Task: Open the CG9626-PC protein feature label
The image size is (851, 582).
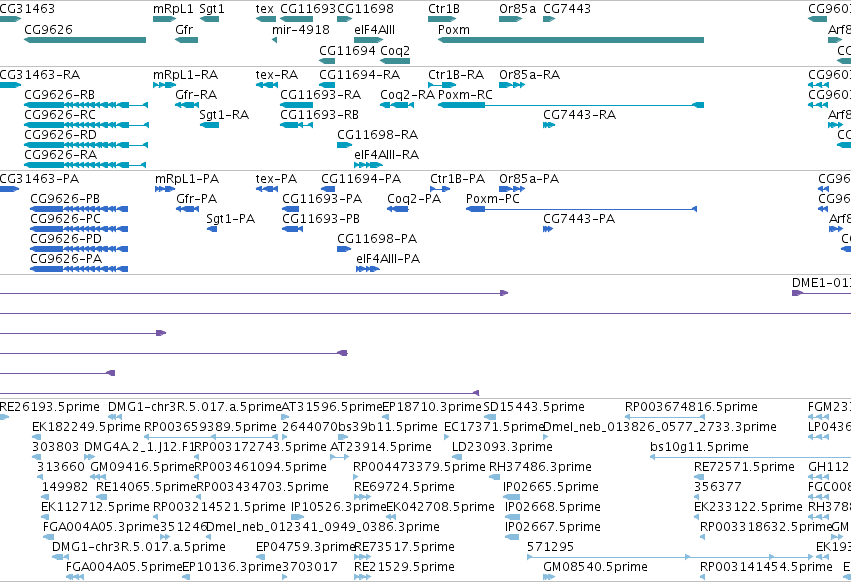Action: pos(66,219)
